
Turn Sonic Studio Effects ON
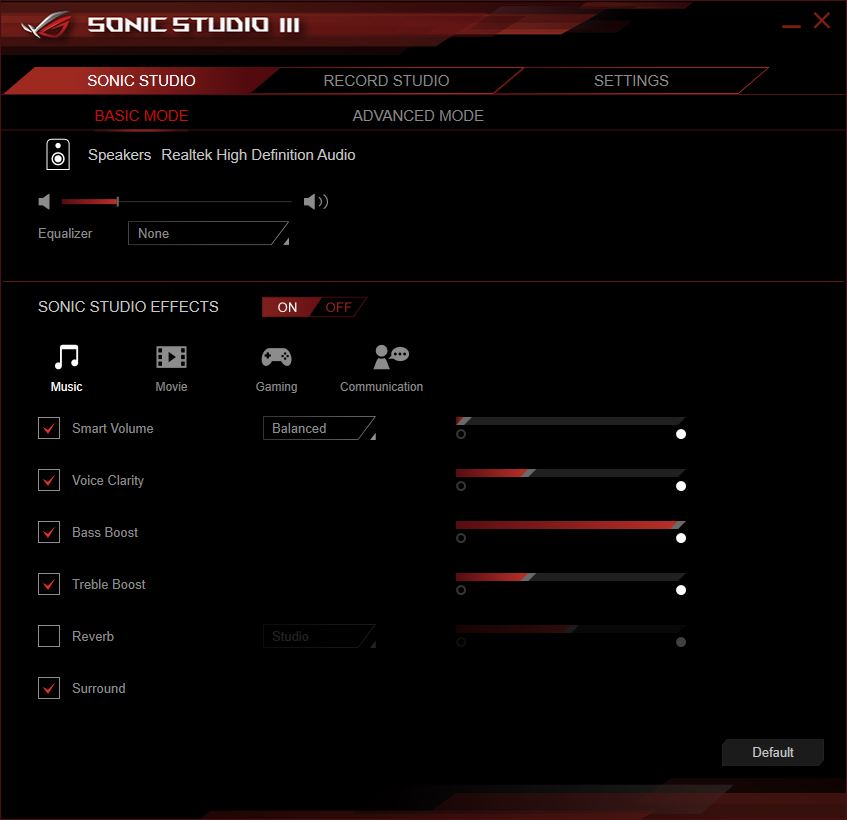tap(287, 307)
